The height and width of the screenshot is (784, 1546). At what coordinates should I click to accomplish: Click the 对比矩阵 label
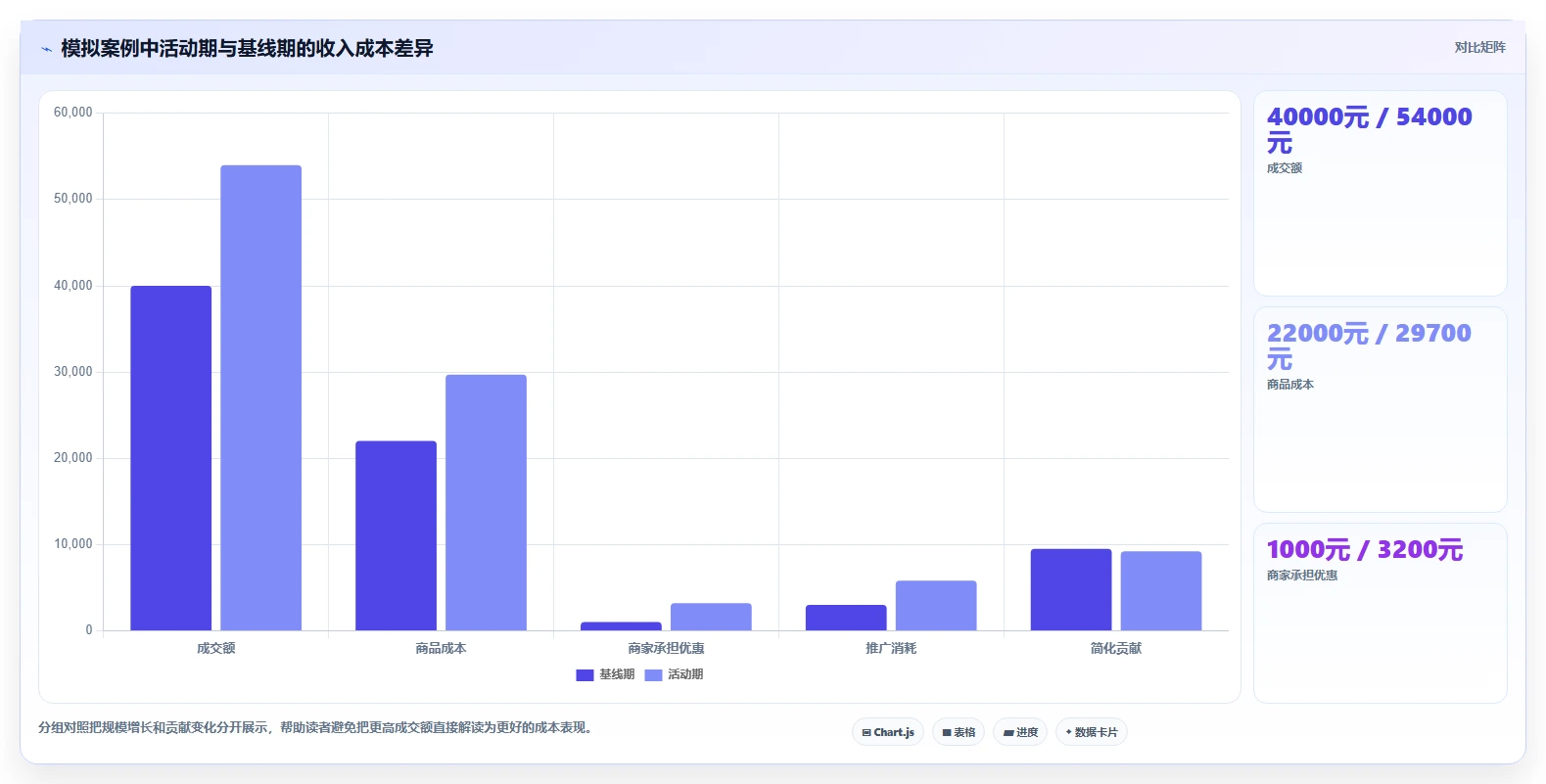tap(1479, 47)
